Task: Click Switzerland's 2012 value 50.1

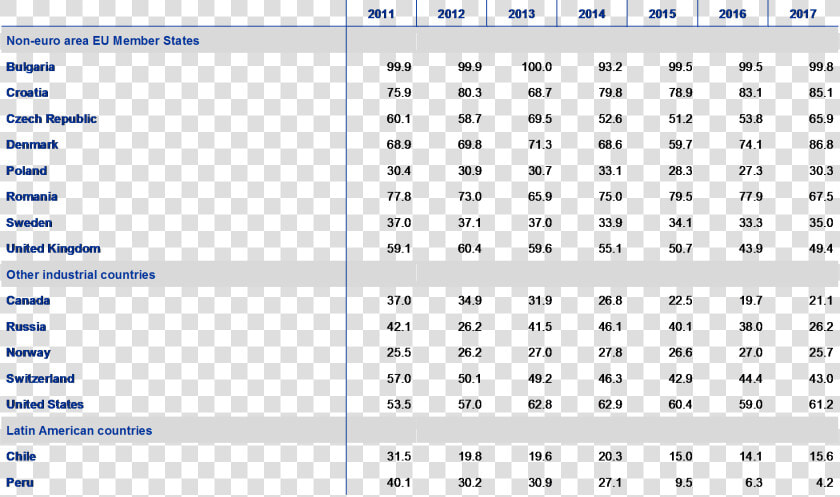Action: point(469,379)
